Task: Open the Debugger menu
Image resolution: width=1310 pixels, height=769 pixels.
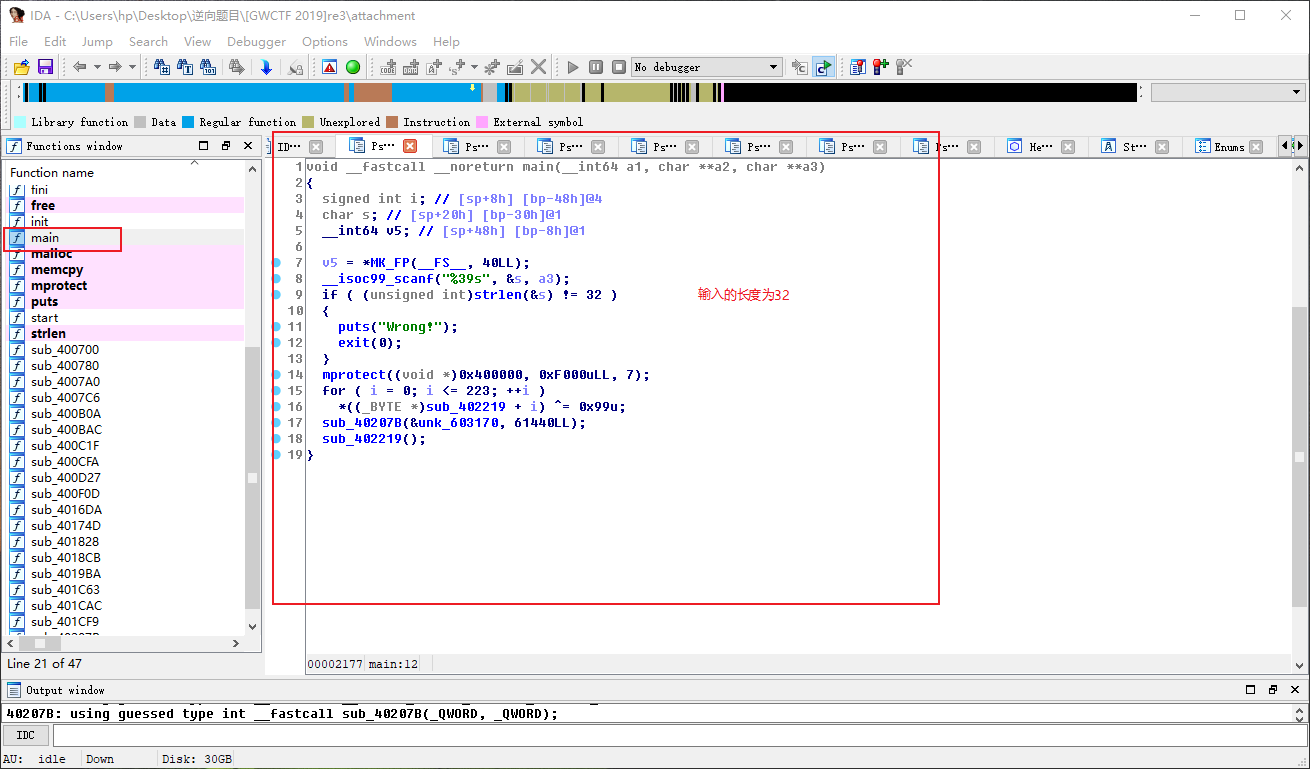Action: coord(256,41)
